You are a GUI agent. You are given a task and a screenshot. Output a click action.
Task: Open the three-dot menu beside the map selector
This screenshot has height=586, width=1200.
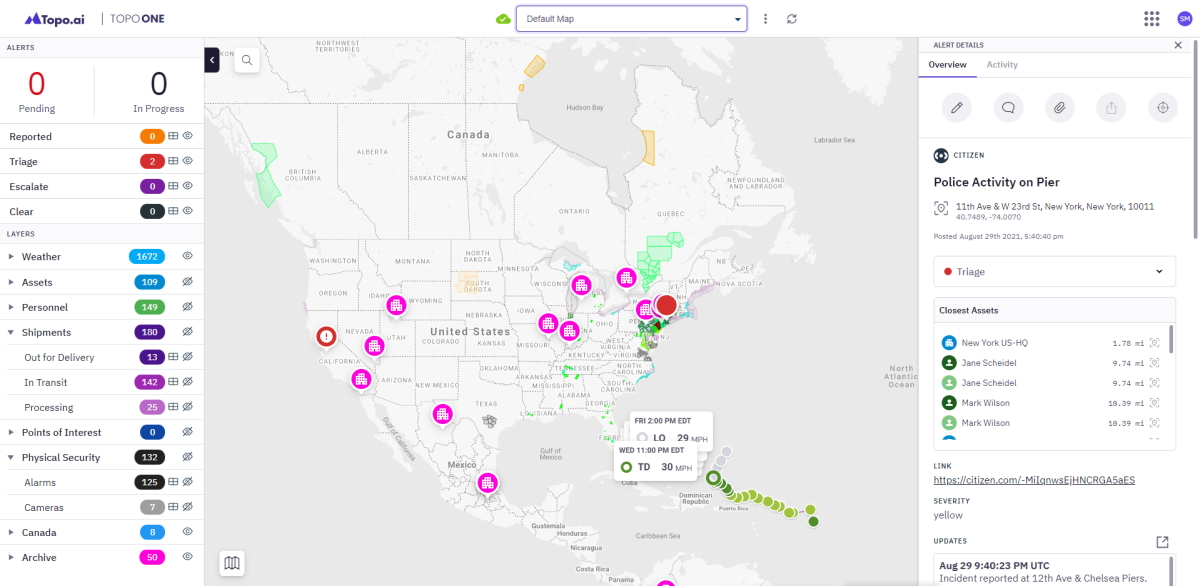click(765, 18)
